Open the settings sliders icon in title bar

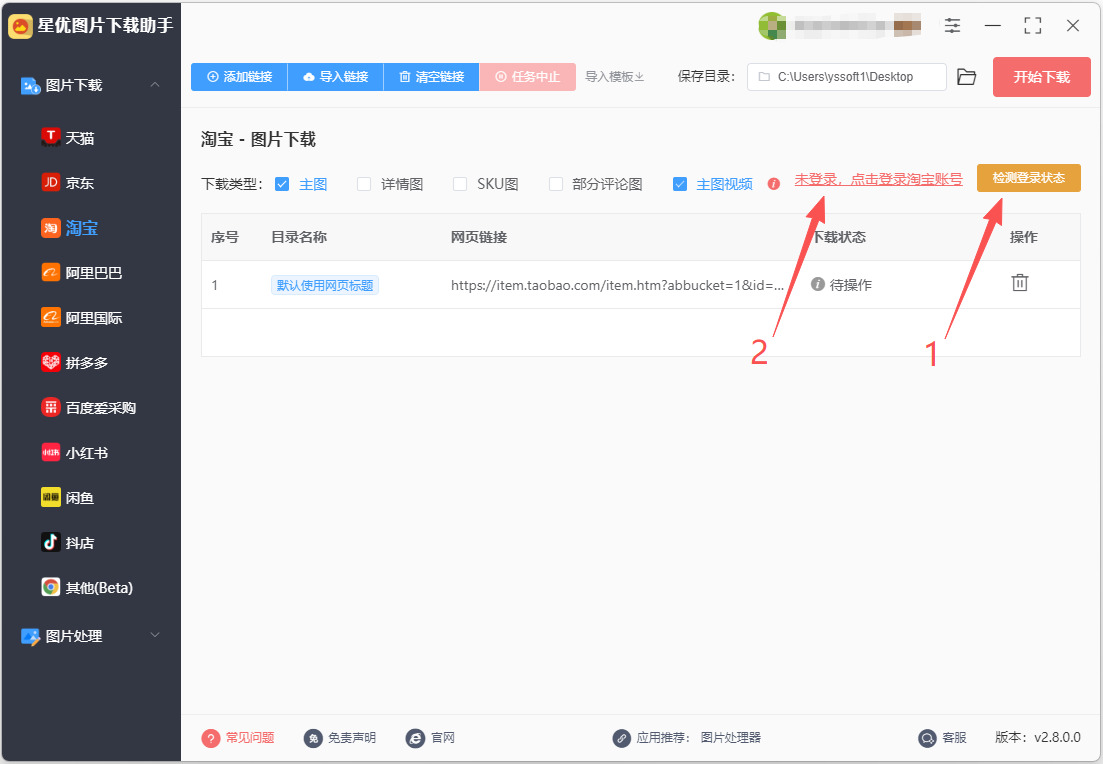click(952, 26)
